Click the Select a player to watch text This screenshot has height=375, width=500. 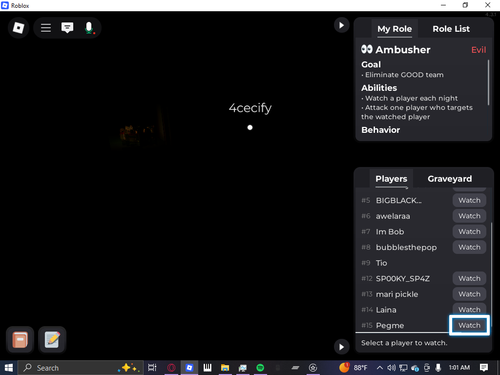pyautogui.click(x=404, y=343)
